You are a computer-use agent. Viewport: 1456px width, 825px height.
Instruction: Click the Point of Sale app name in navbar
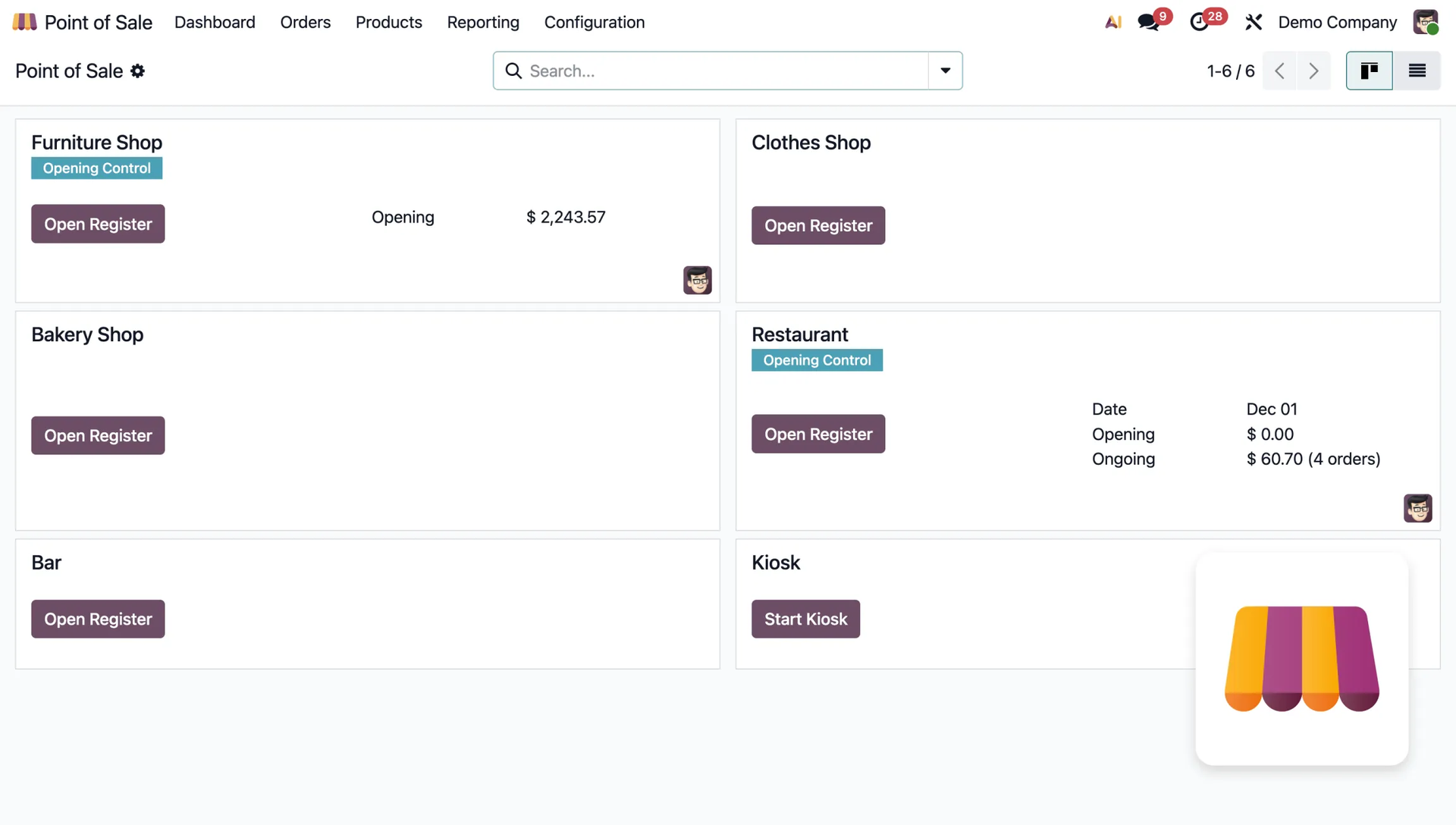(99, 22)
